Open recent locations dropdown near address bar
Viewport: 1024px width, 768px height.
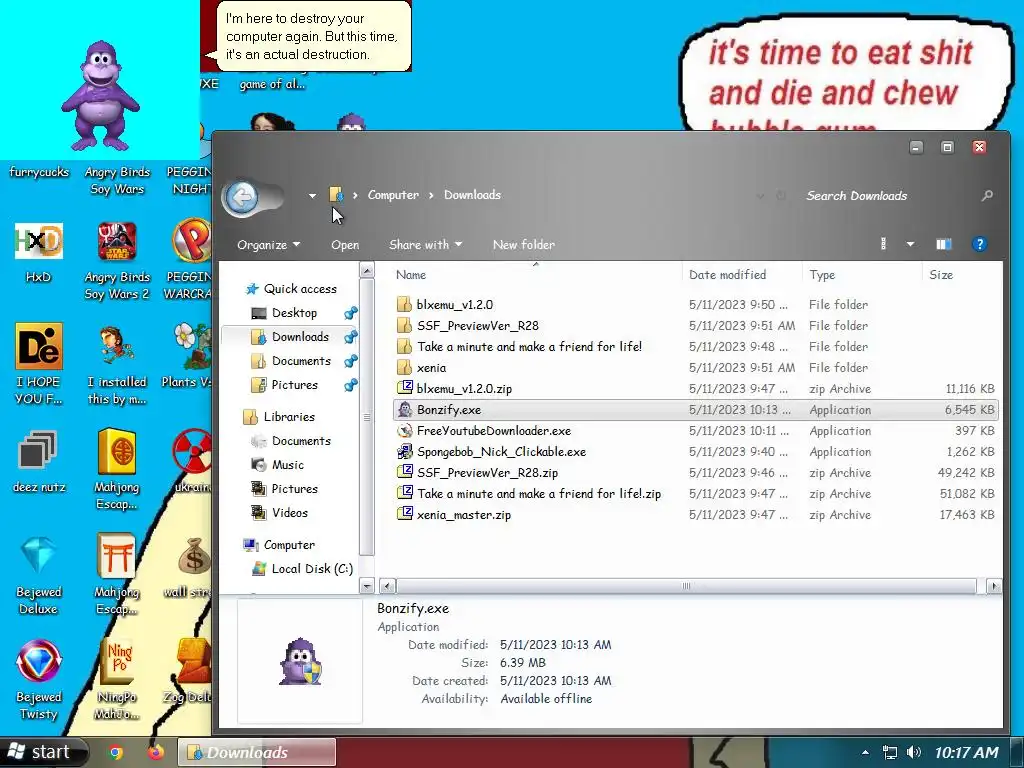[x=312, y=195]
